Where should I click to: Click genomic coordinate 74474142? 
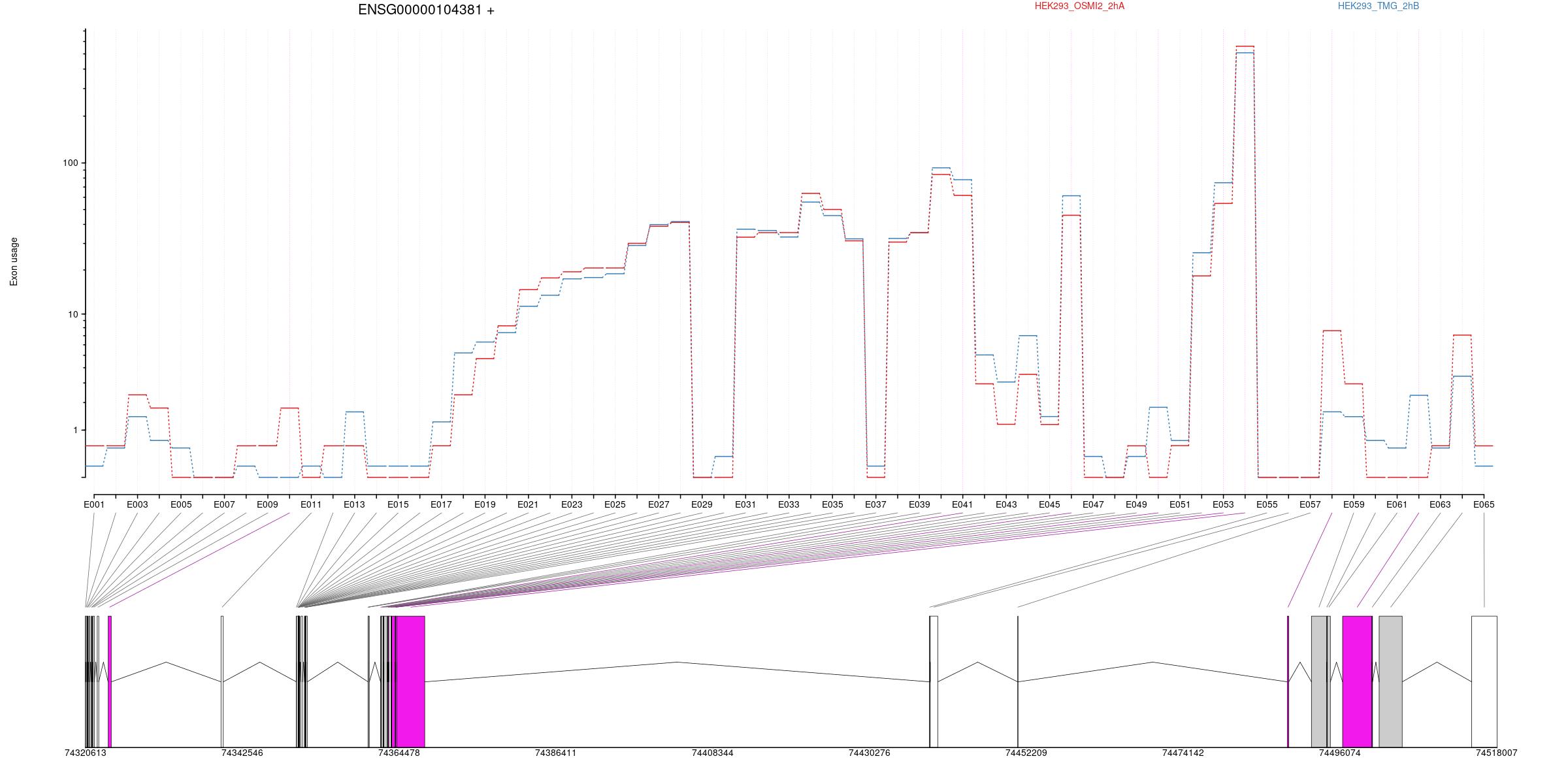tap(1183, 753)
